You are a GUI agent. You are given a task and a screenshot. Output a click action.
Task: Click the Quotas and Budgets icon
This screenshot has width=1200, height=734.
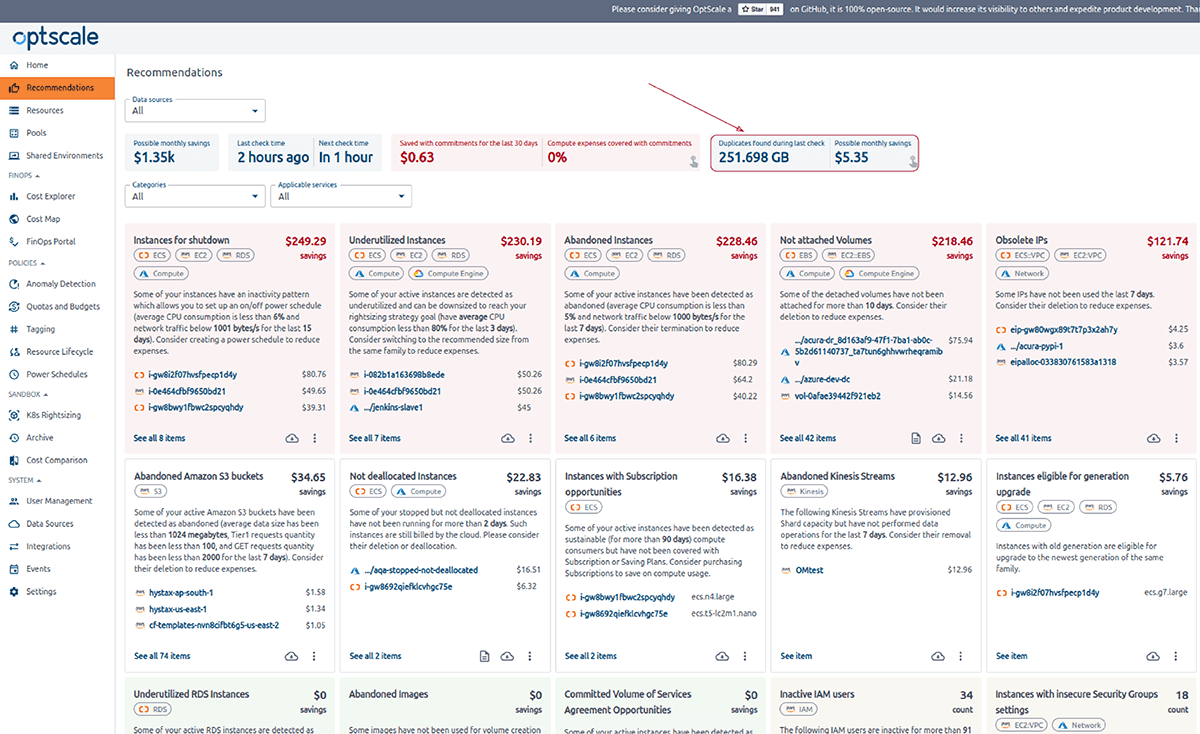pyautogui.click(x=14, y=306)
